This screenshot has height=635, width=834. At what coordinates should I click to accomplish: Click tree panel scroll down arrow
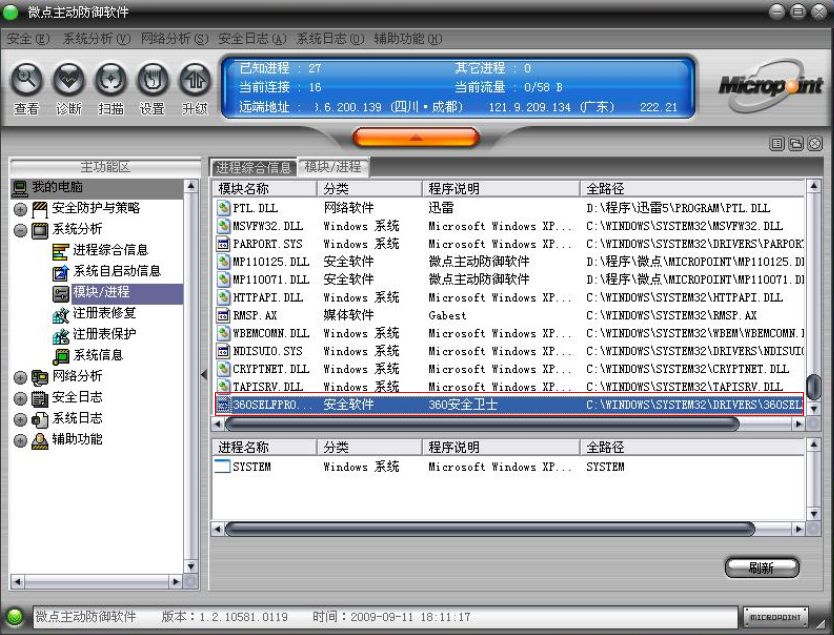191,567
